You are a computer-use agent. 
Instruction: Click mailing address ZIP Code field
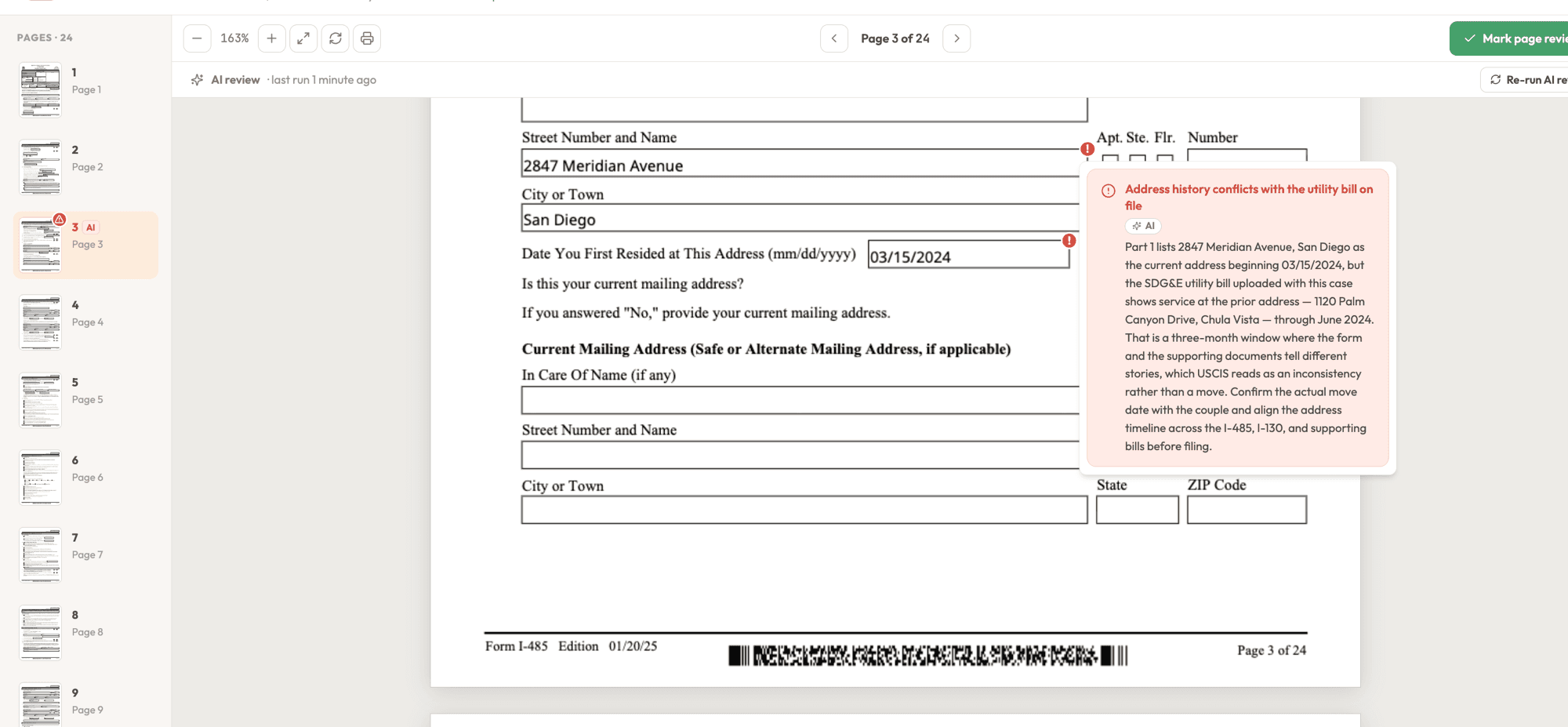[x=1247, y=510]
